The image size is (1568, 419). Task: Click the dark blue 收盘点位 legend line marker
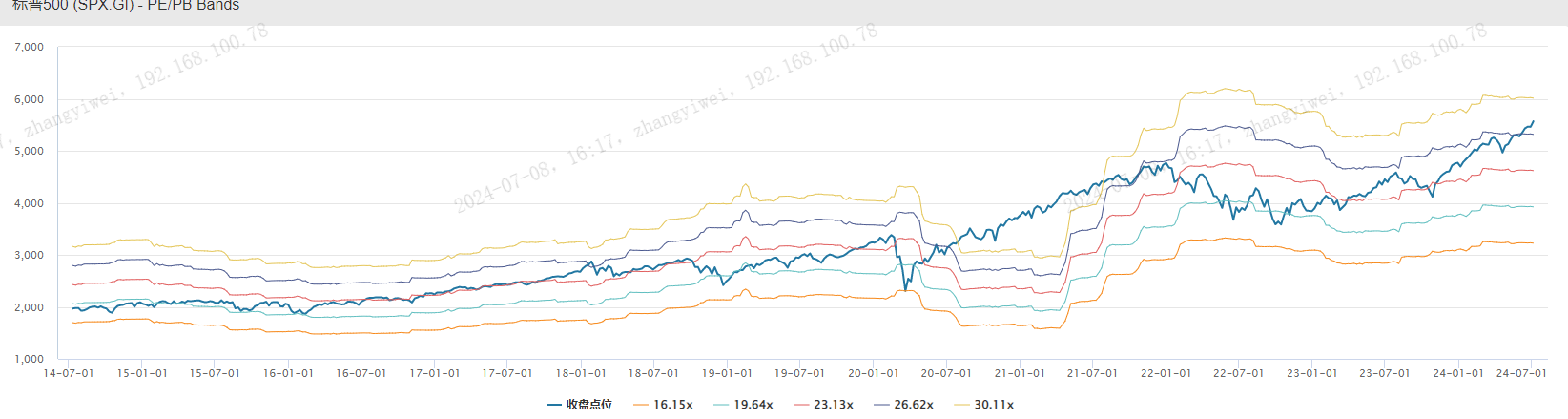(x=553, y=405)
